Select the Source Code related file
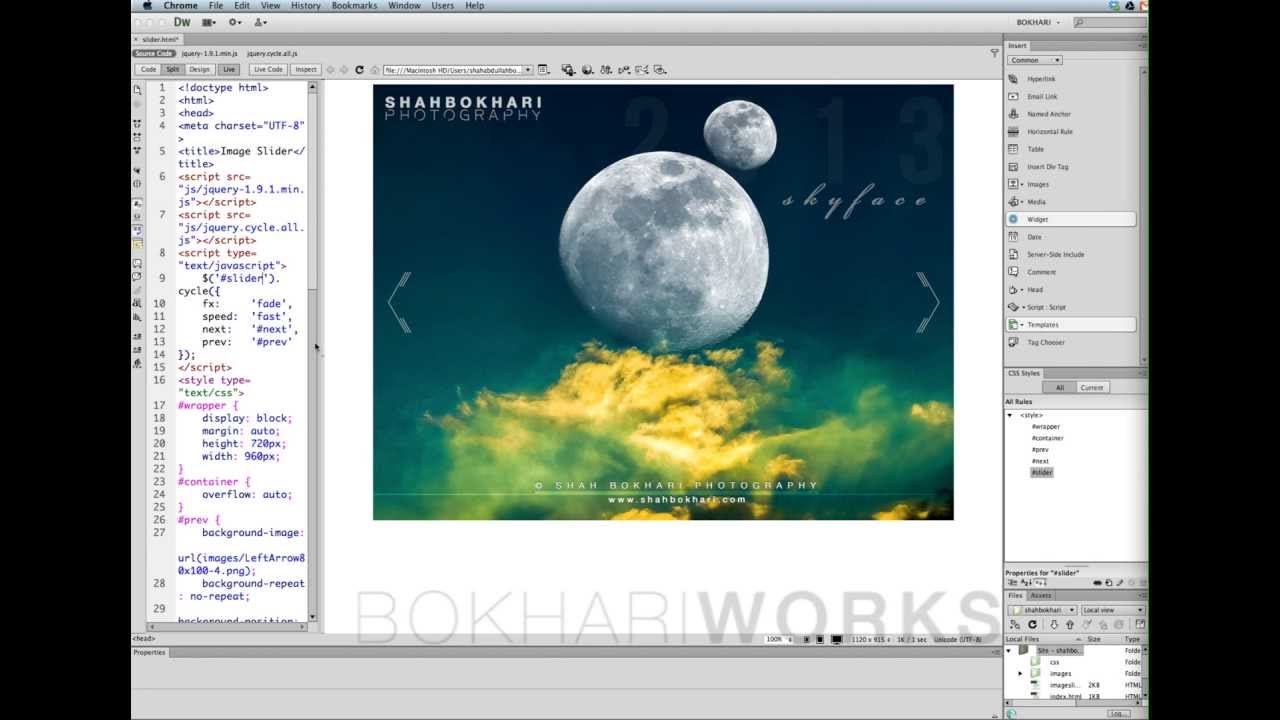Viewport: 1280px width, 720px height. (154, 53)
